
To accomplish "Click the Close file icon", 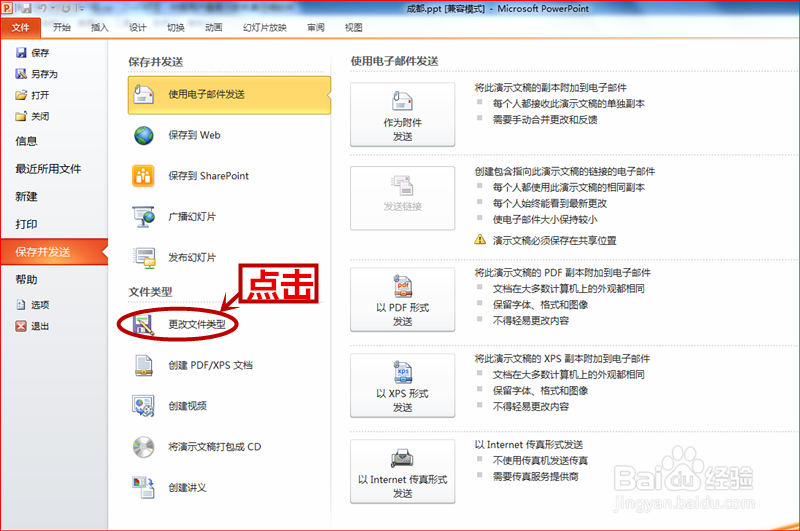I will [21, 116].
